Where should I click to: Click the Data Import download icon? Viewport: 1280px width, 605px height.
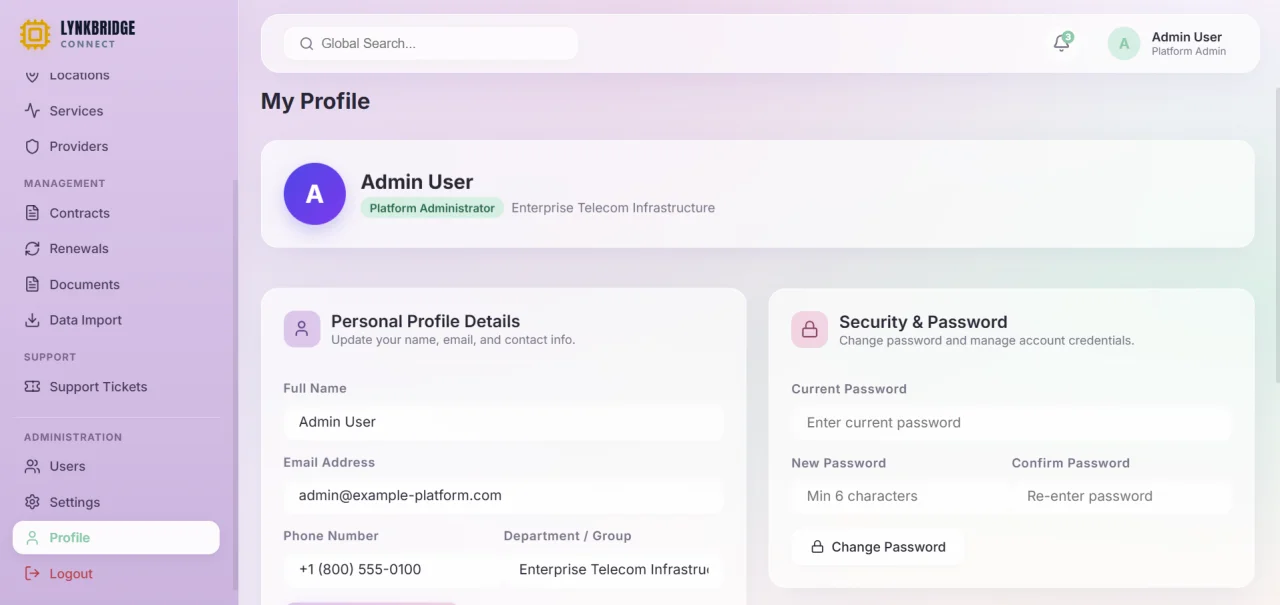(x=32, y=320)
